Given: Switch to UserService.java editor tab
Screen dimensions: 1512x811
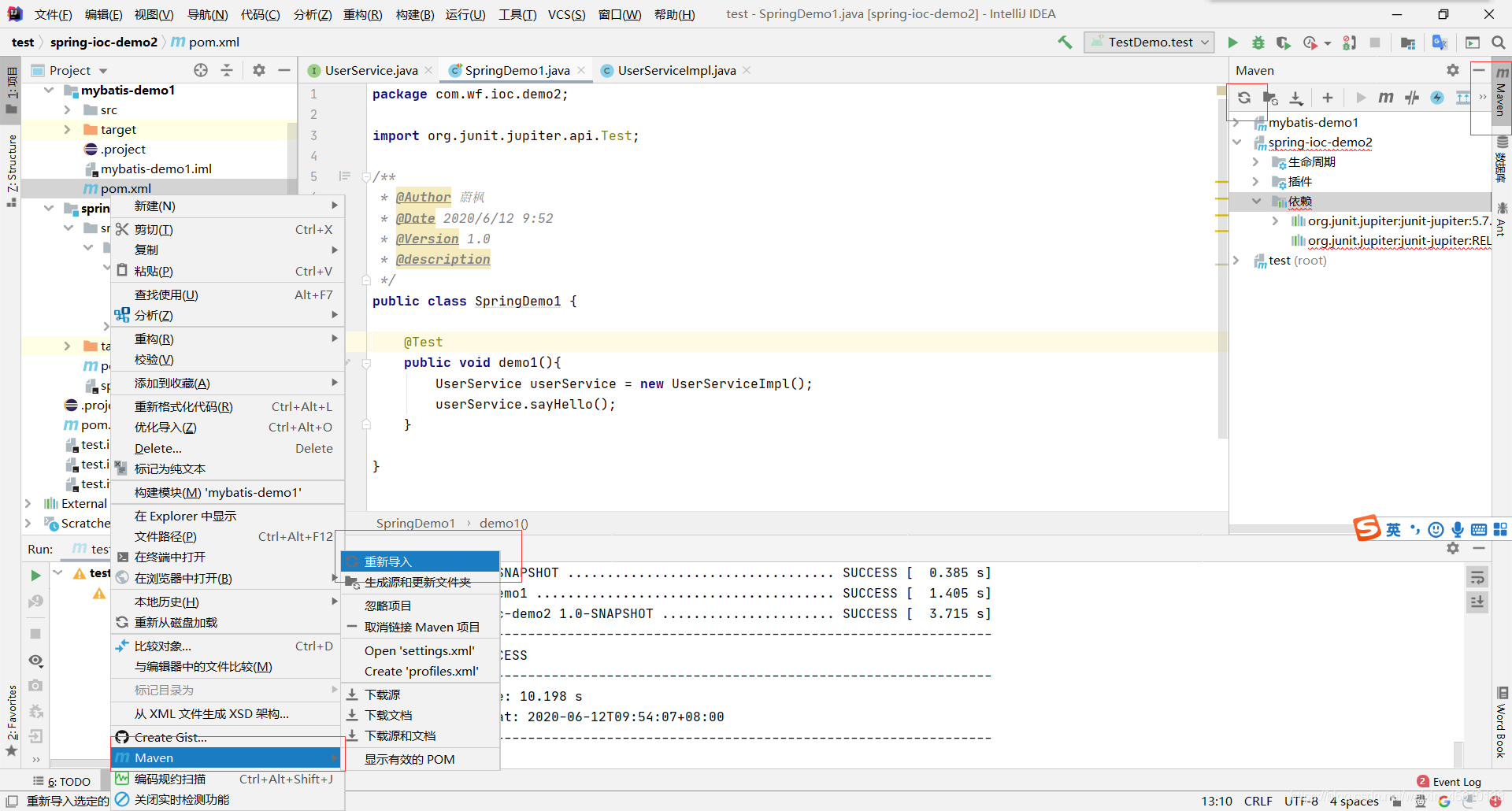Looking at the screenshot, I should (370, 70).
